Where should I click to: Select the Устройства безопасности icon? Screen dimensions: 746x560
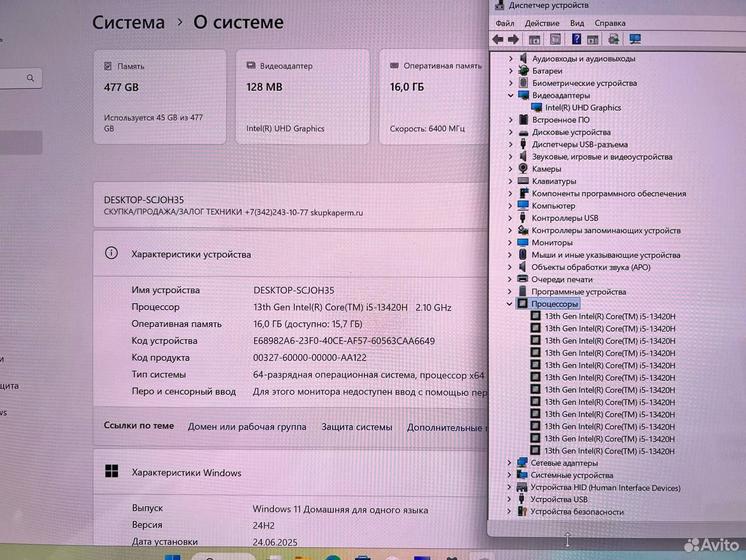click(x=522, y=511)
